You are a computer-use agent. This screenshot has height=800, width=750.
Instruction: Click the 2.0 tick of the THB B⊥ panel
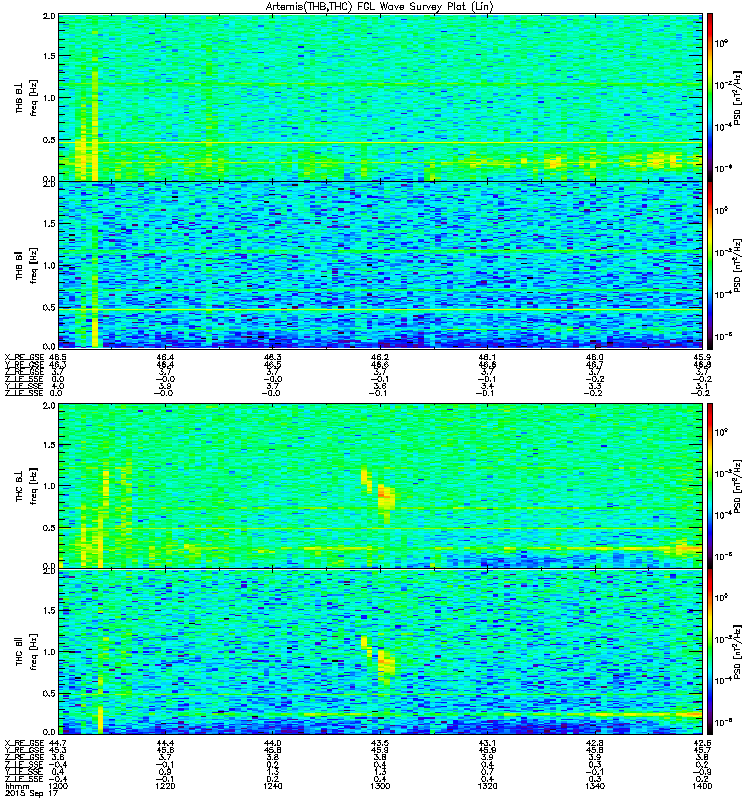[x=49, y=16]
